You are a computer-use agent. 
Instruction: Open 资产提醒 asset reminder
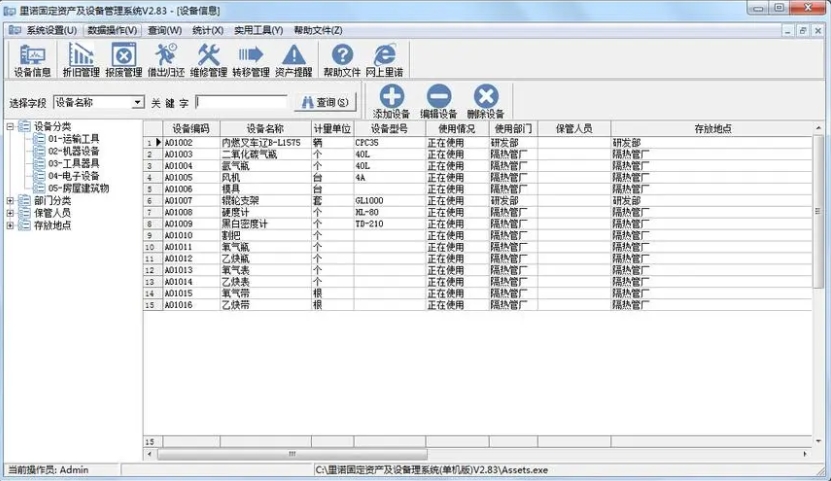click(x=294, y=60)
